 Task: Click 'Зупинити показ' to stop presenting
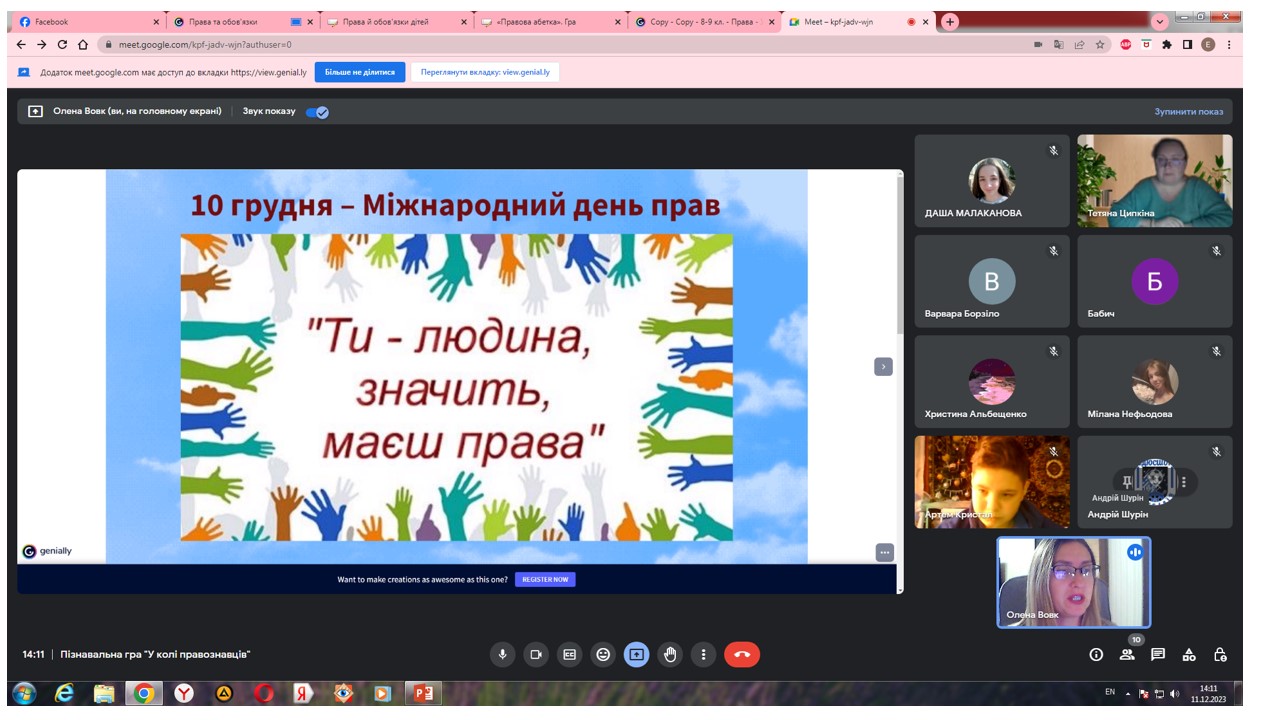point(1188,112)
